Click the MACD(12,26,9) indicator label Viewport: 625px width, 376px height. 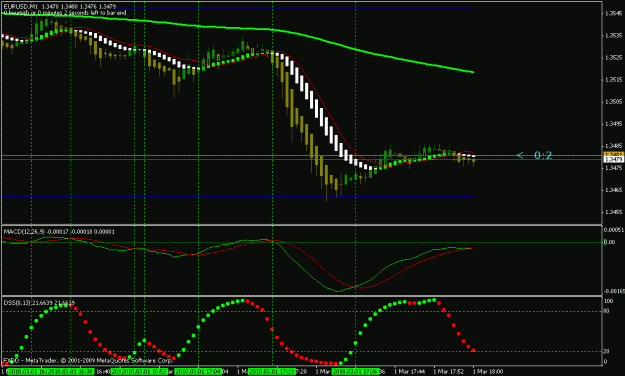click(x=25, y=231)
